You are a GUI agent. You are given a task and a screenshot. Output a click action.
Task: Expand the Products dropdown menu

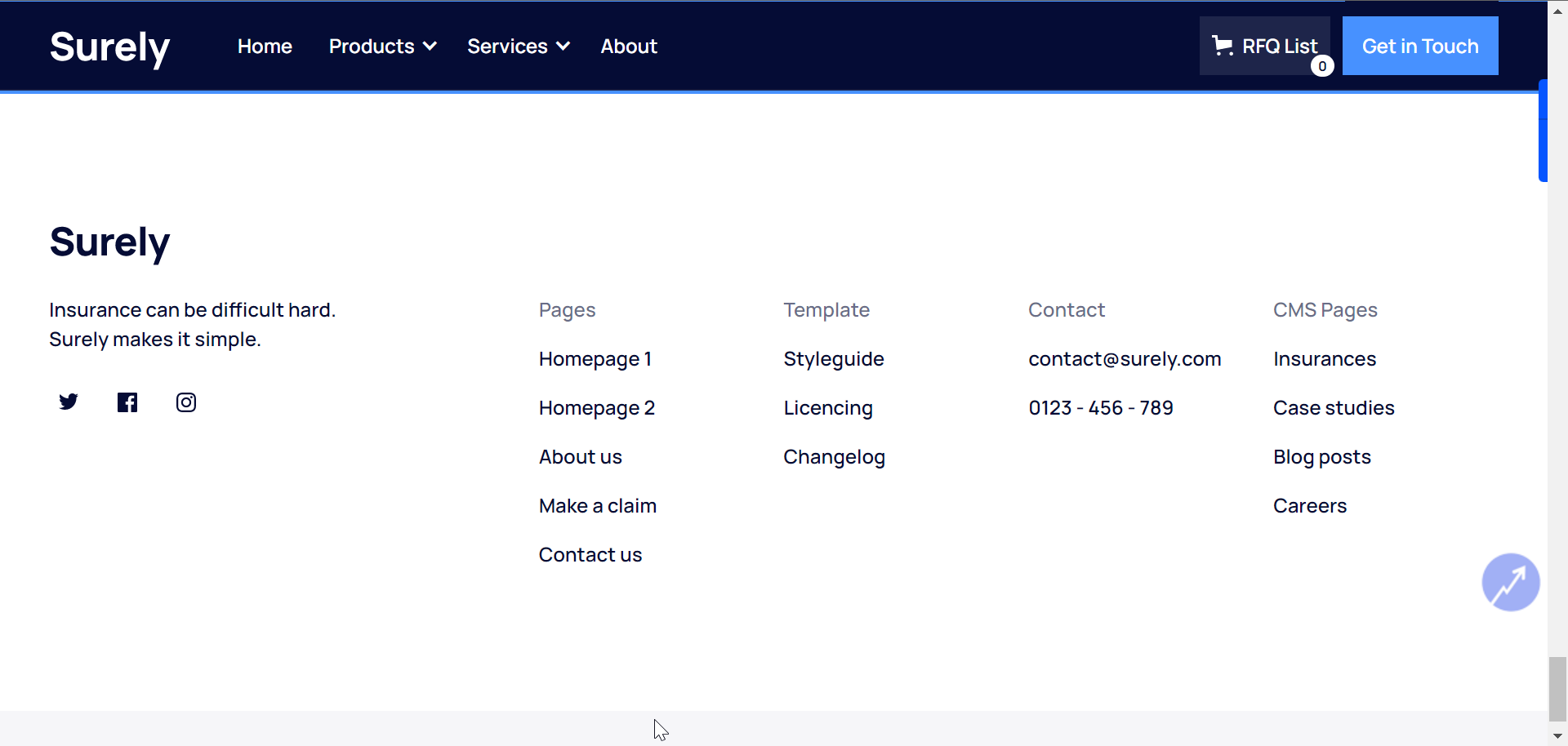pyautogui.click(x=382, y=47)
